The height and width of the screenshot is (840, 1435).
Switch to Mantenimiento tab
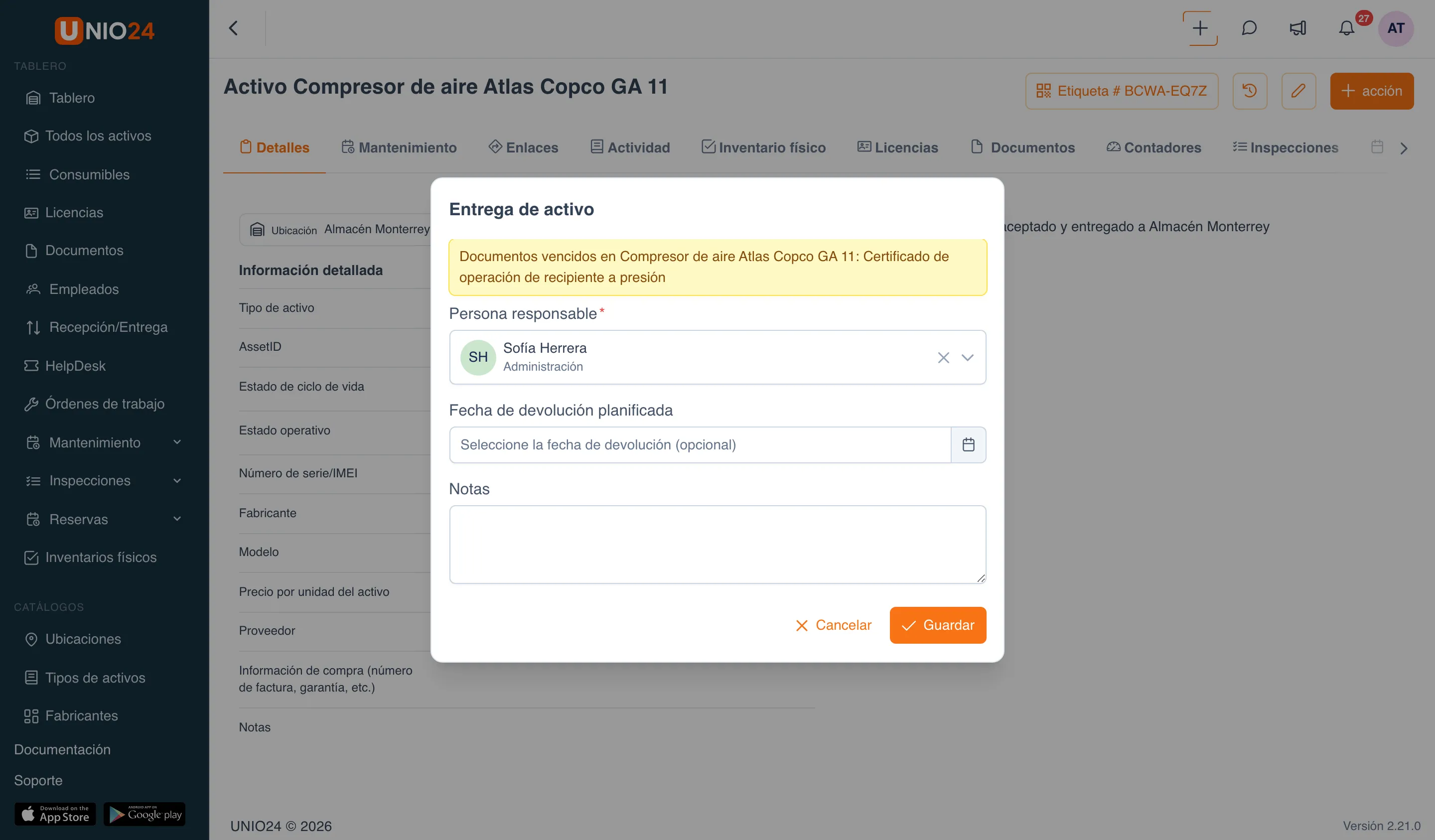coord(399,147)
